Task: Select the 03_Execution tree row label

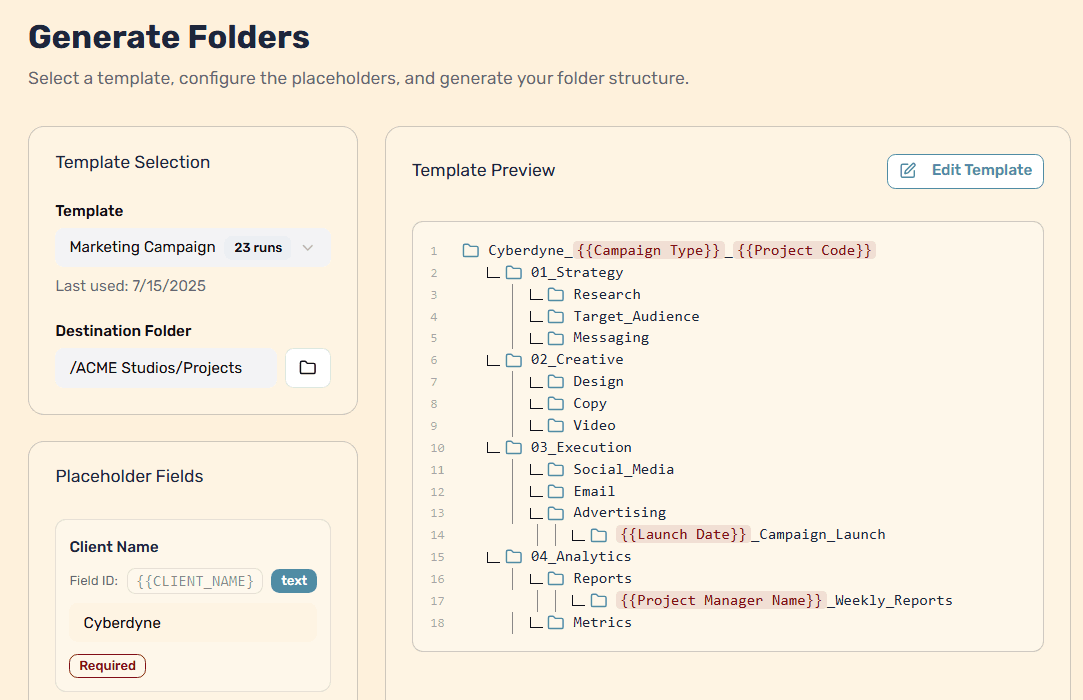Action: pos(581,447)
